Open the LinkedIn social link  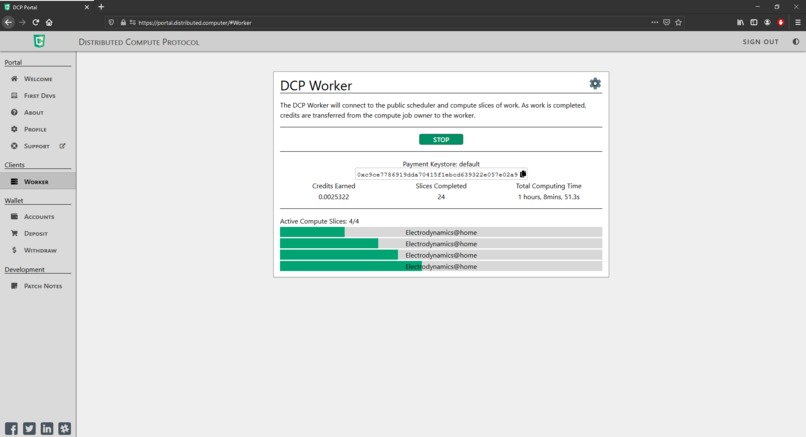coord(47,428)
